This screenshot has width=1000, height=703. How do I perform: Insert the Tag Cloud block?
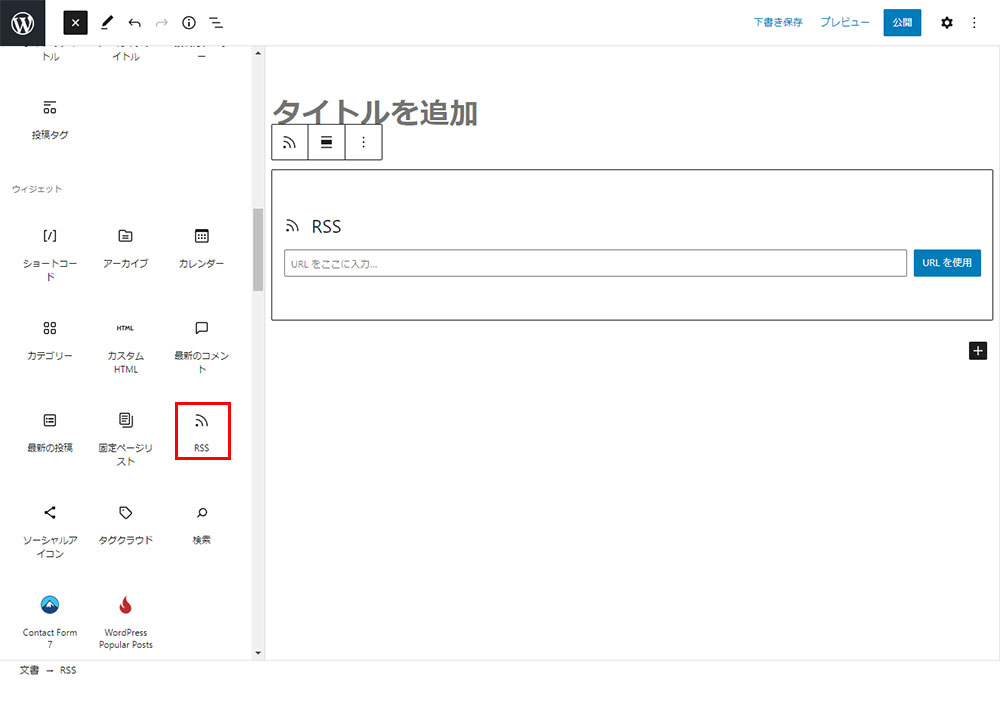pyautogui.click(x=125, y=524)
